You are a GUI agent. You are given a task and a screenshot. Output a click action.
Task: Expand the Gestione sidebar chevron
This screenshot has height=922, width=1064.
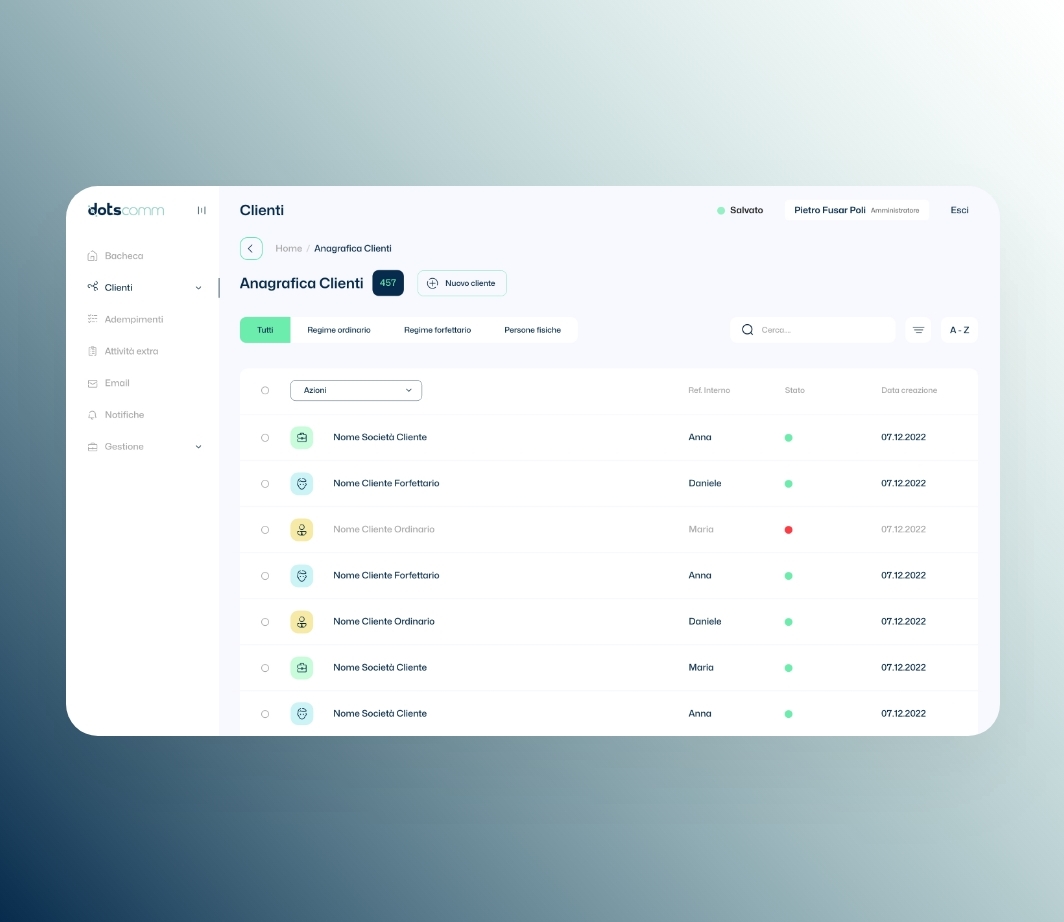[198, 447]
